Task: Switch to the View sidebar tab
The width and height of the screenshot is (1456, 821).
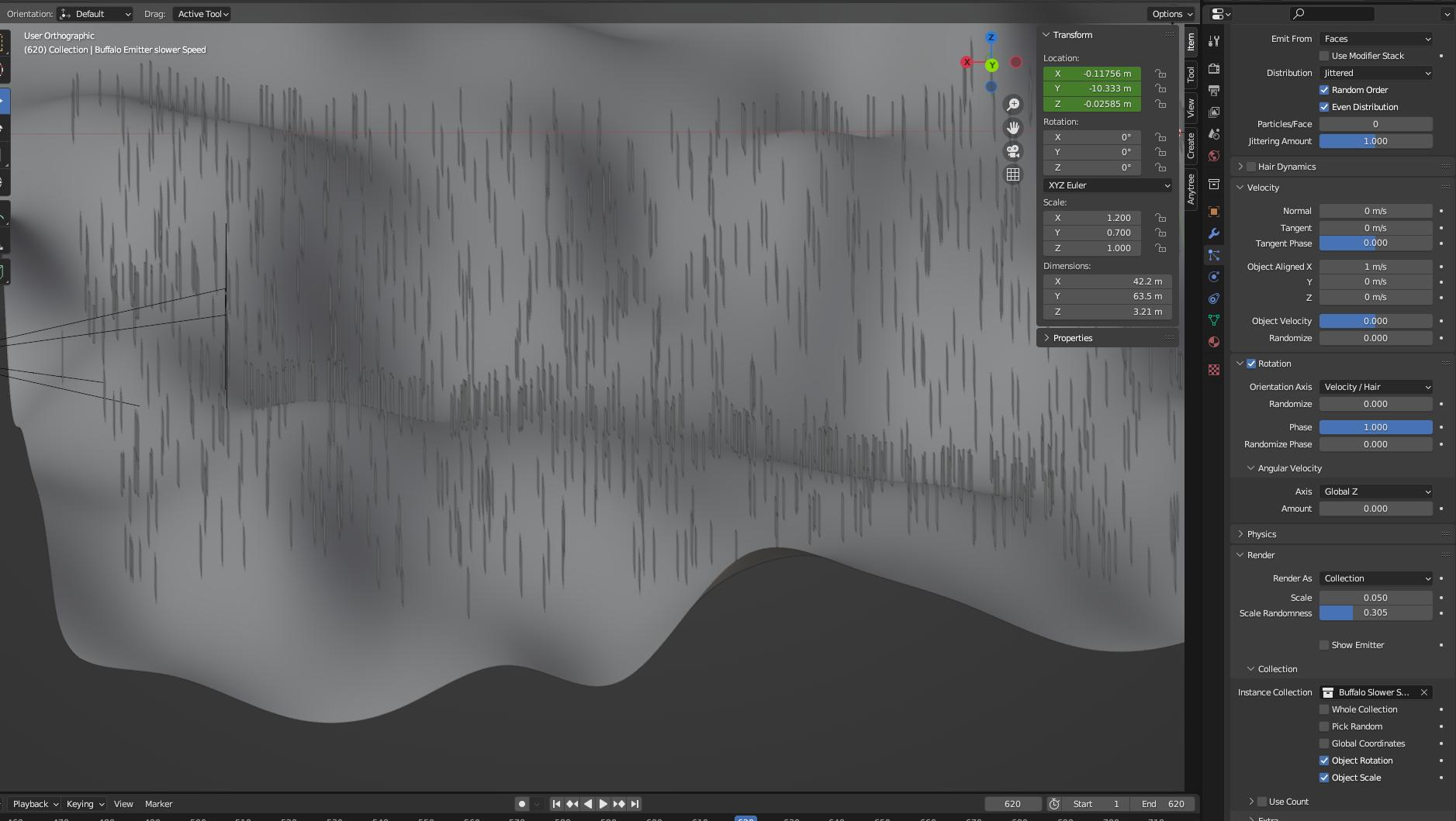Action: pos(1191,108)
